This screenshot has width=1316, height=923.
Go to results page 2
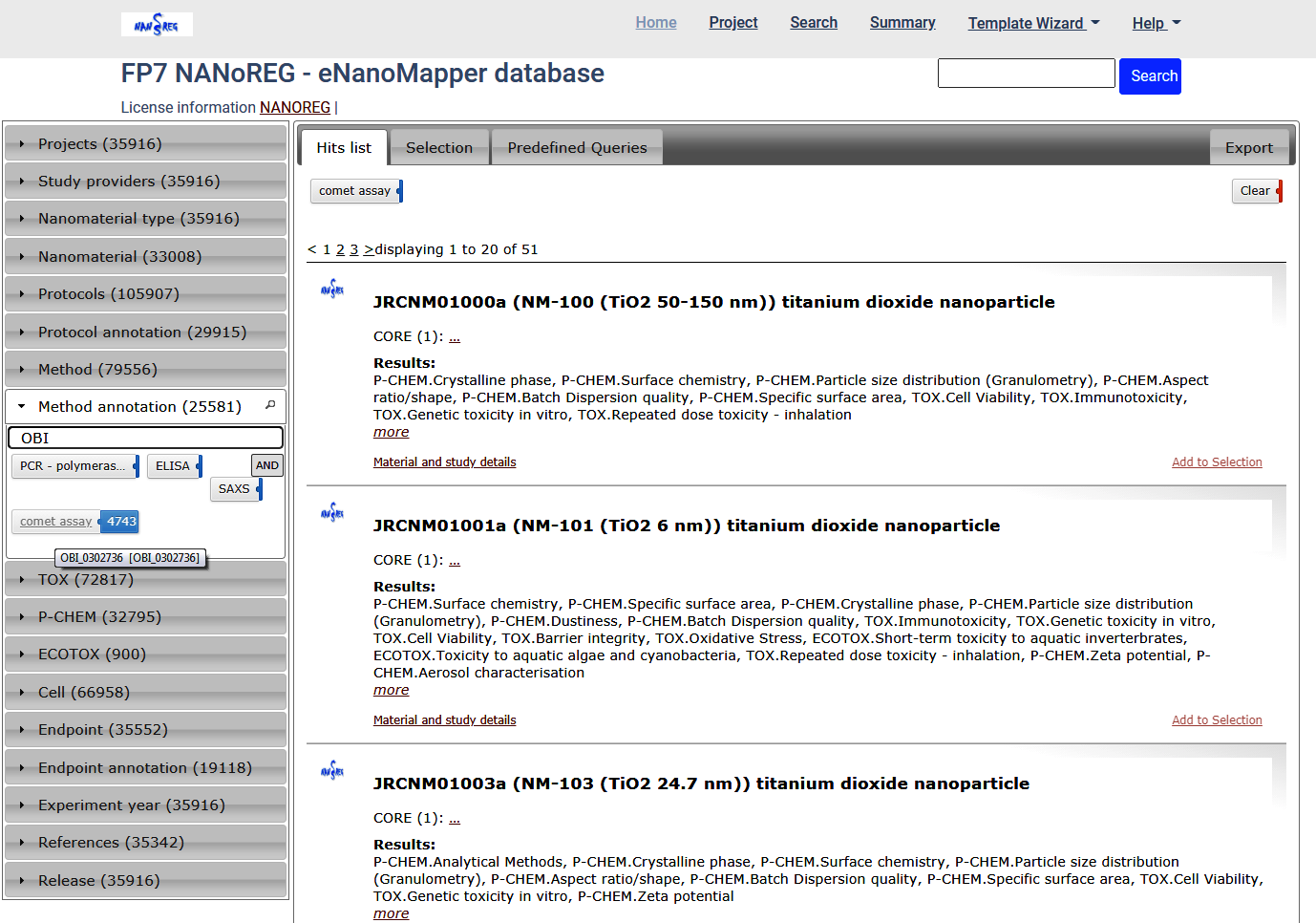tap(340, 249)
